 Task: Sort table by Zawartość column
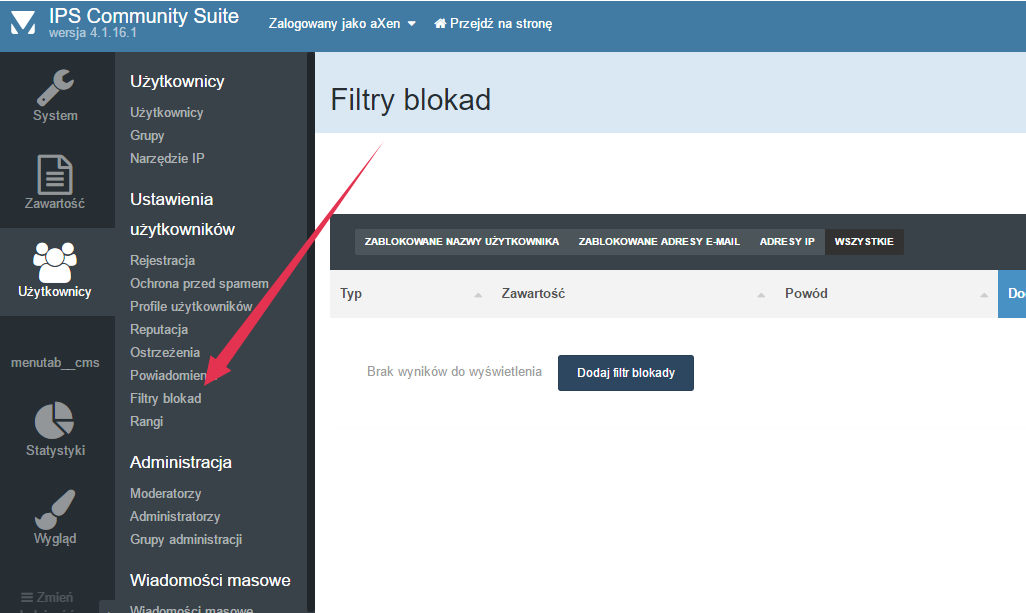(630, 294)
